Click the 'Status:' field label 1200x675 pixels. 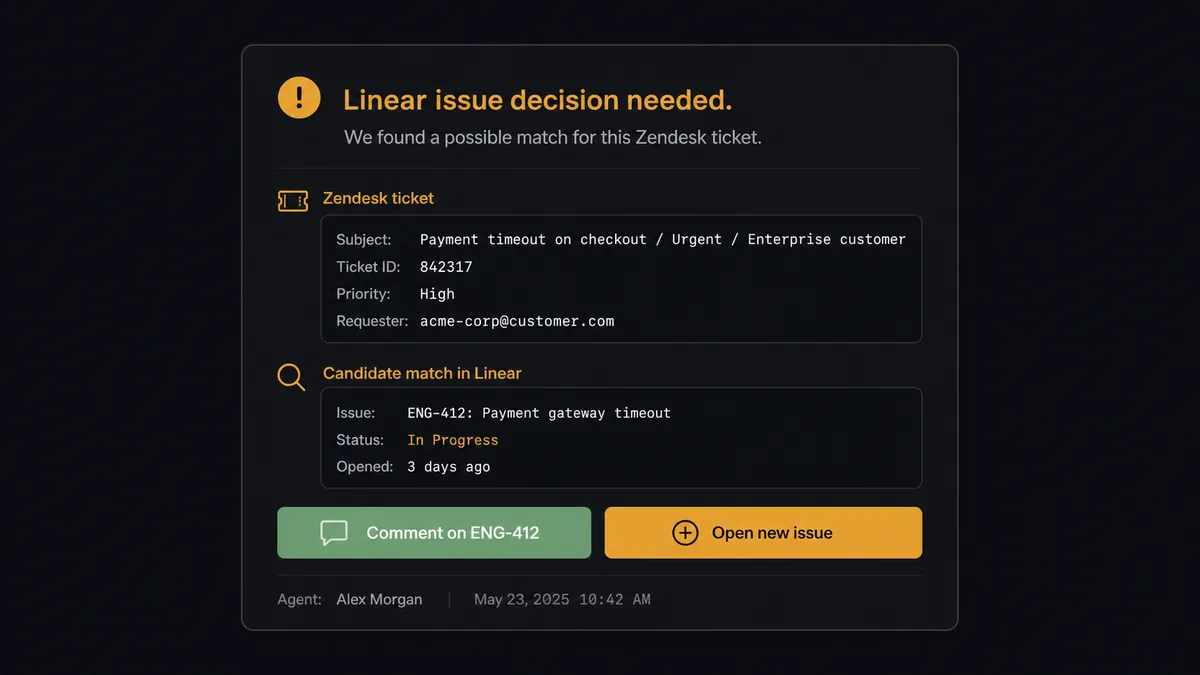tap(360, 440)
